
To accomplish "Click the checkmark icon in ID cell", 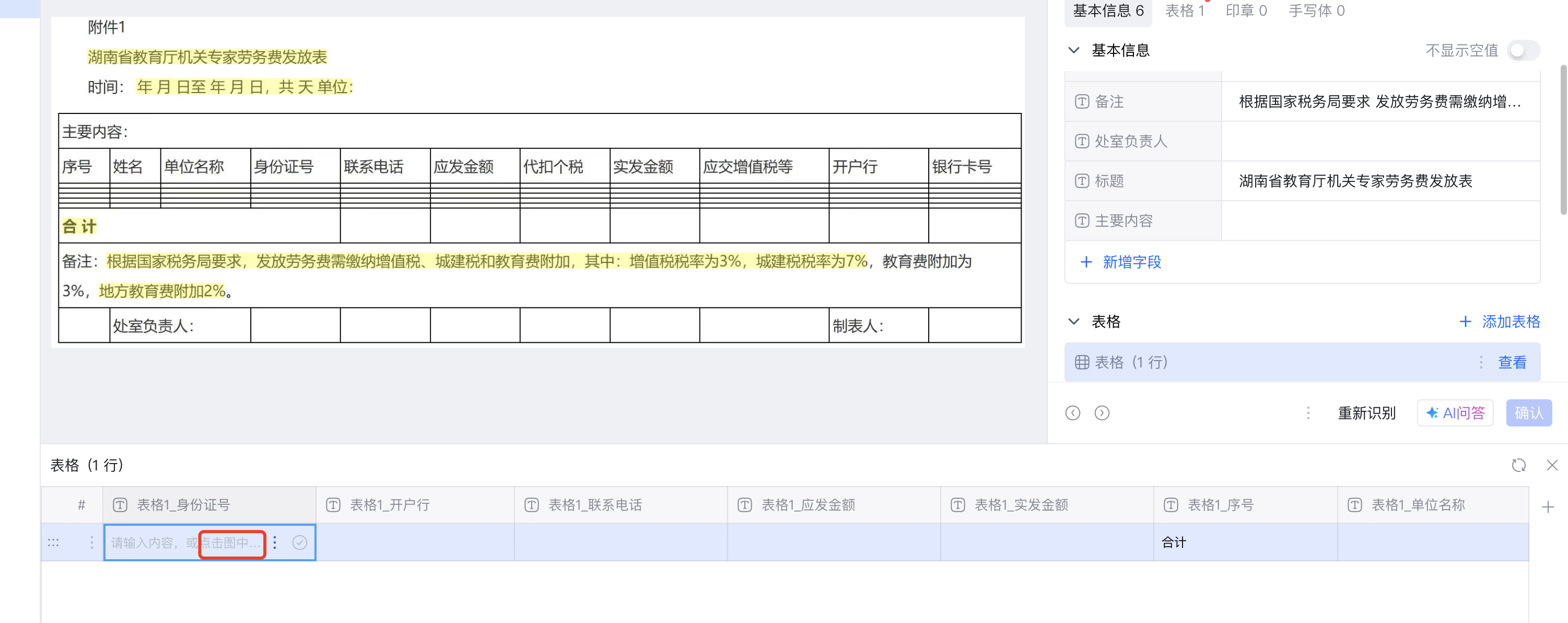I will tap(299, 543).
